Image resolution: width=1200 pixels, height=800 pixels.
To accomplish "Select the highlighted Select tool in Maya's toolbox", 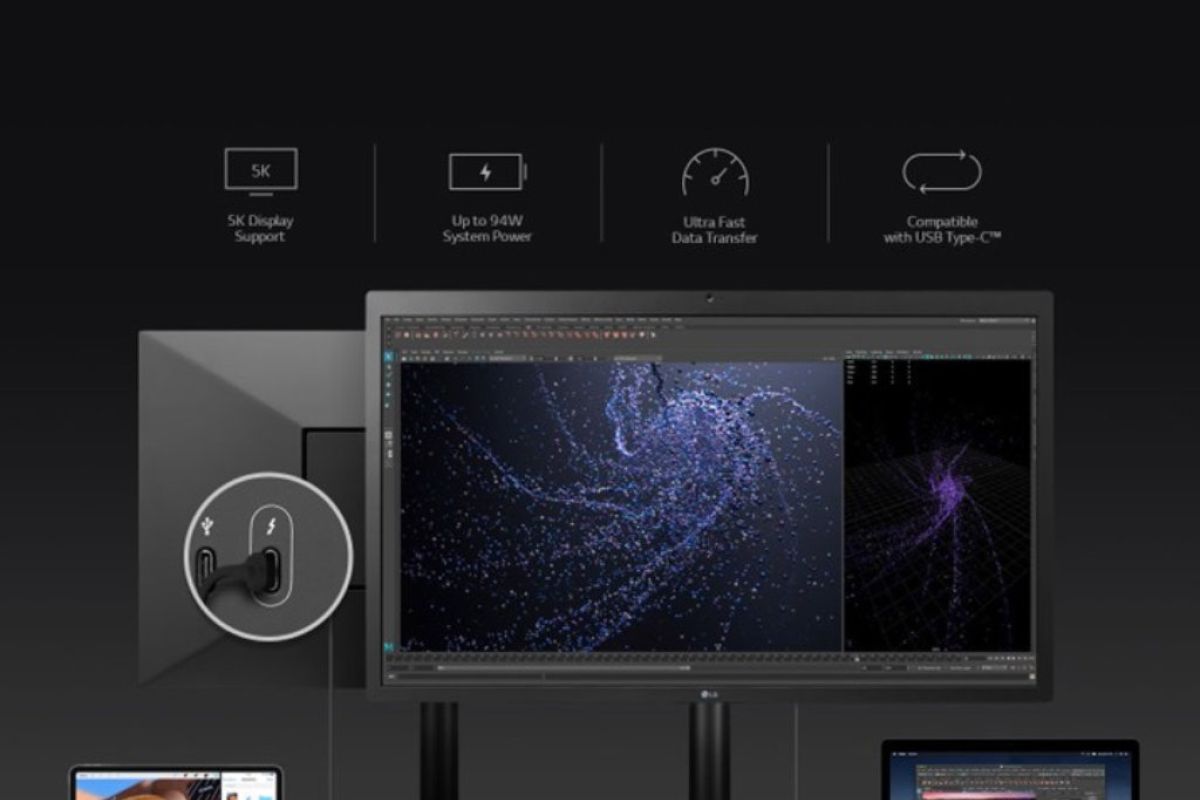I will [x=389, y=357].
